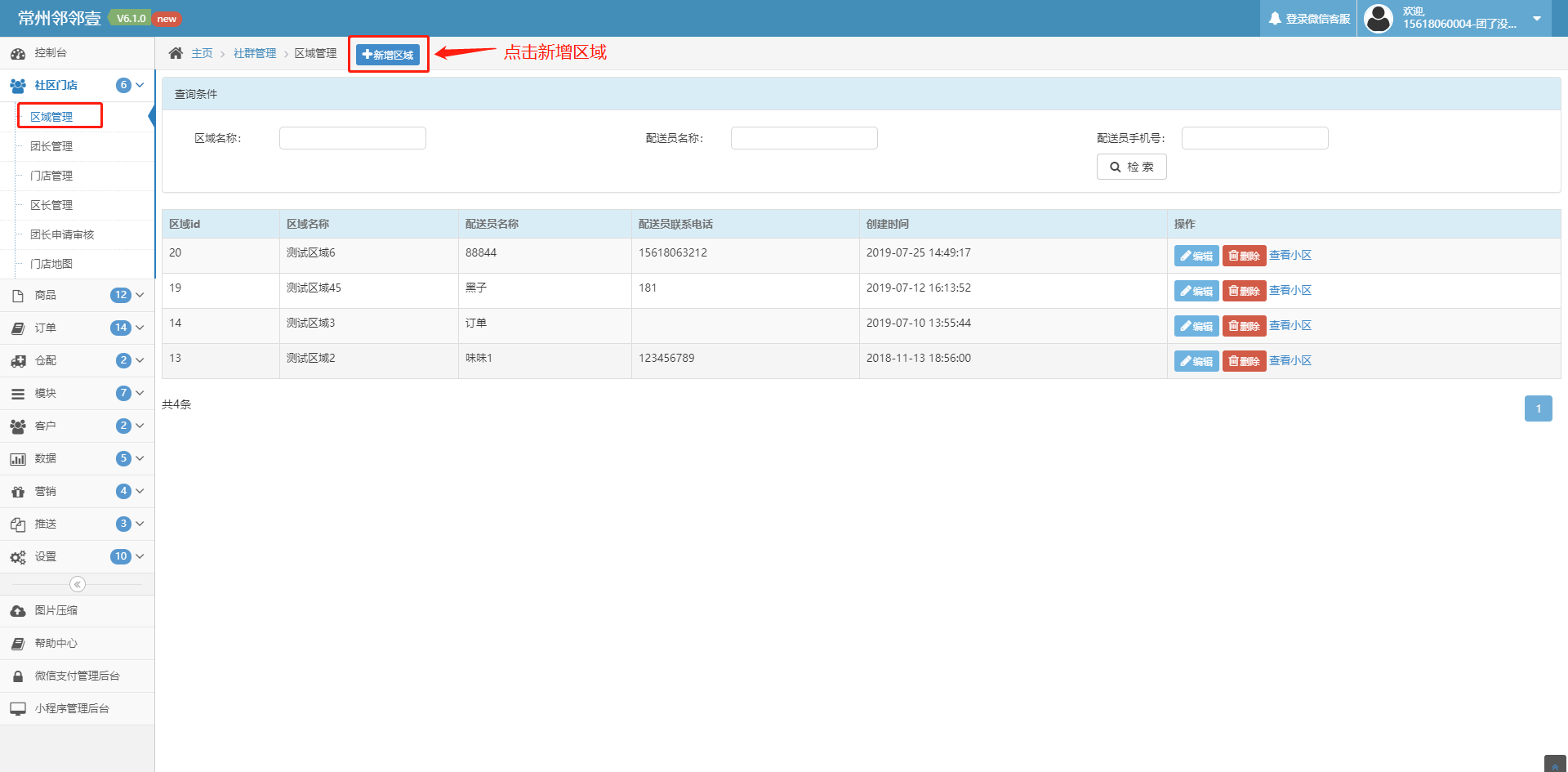The image size is (1568, 772).
Task: Delete the 测试区域45 row
Action: point(1244,291)
